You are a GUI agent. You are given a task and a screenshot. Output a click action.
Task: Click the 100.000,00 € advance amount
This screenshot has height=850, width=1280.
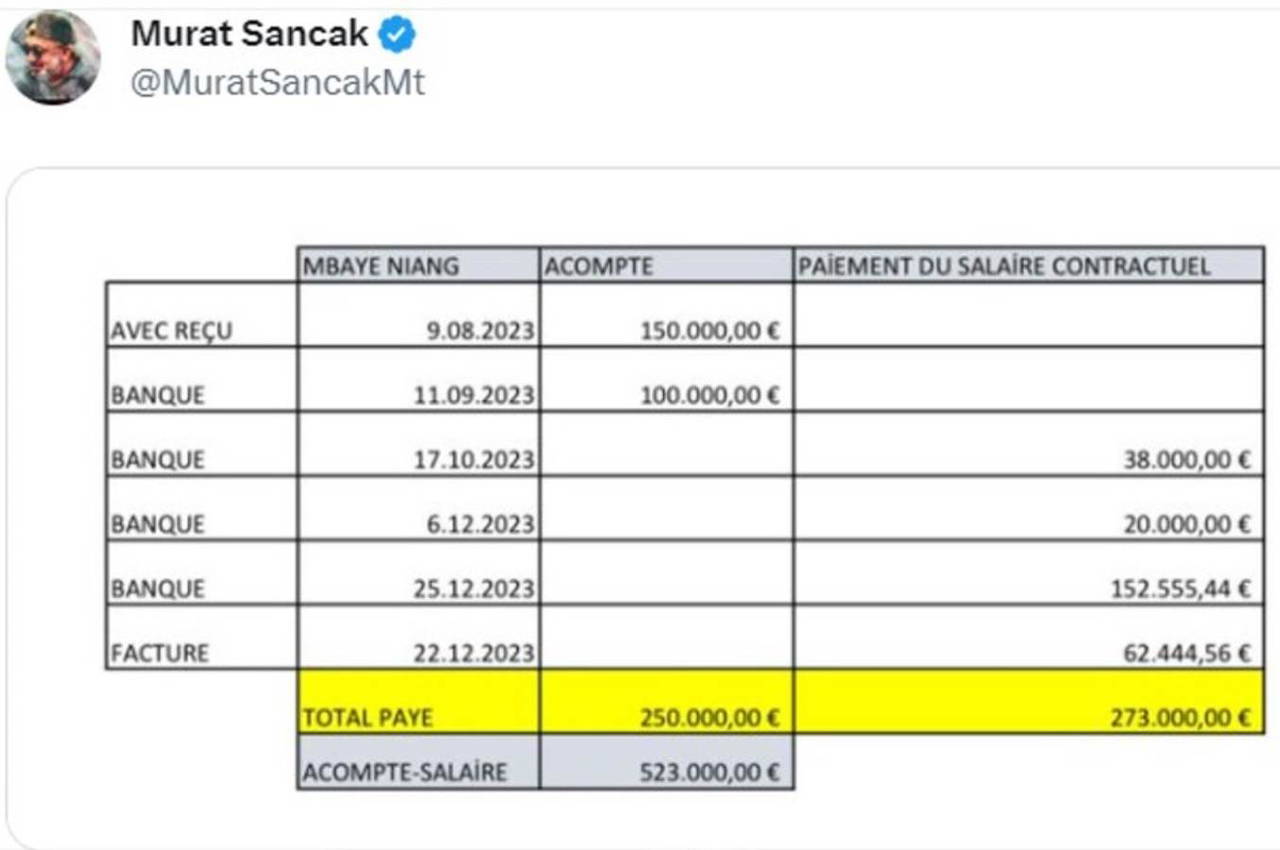(x=709, y=395)
